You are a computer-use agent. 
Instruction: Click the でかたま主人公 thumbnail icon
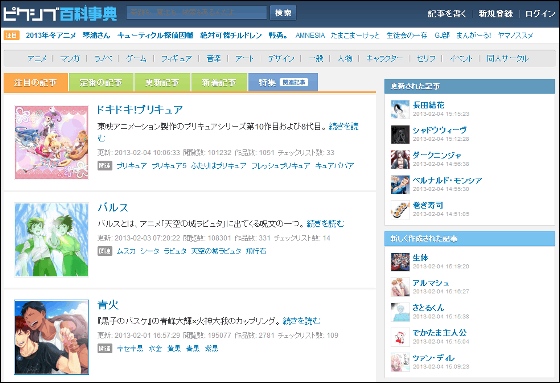coord(400,337)
